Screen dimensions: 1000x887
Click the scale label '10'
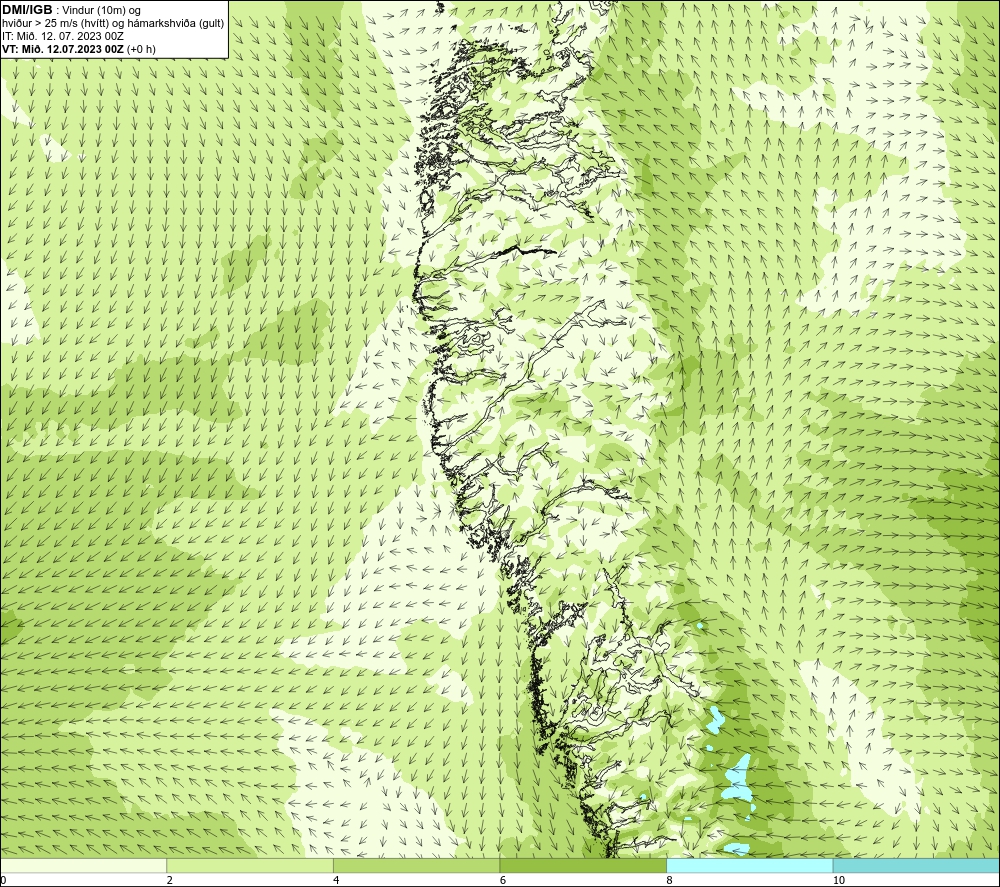coord(839,881)
